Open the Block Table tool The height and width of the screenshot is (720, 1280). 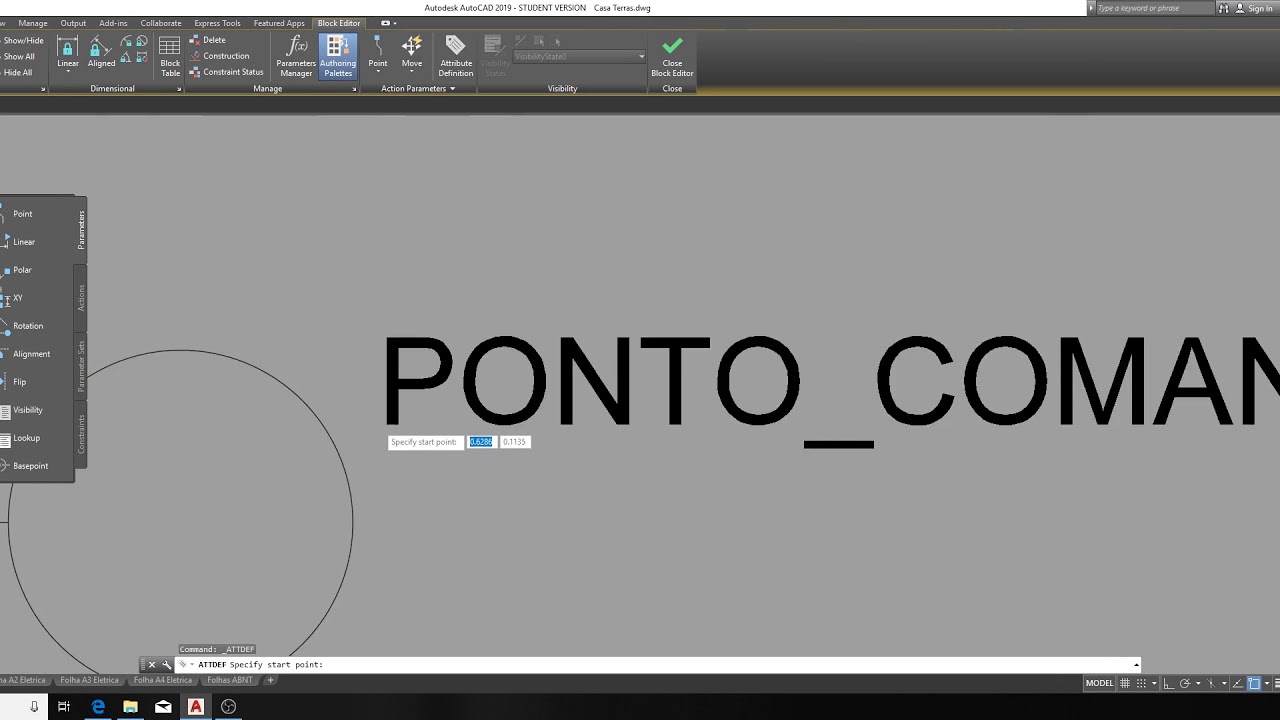pos(170,56)
